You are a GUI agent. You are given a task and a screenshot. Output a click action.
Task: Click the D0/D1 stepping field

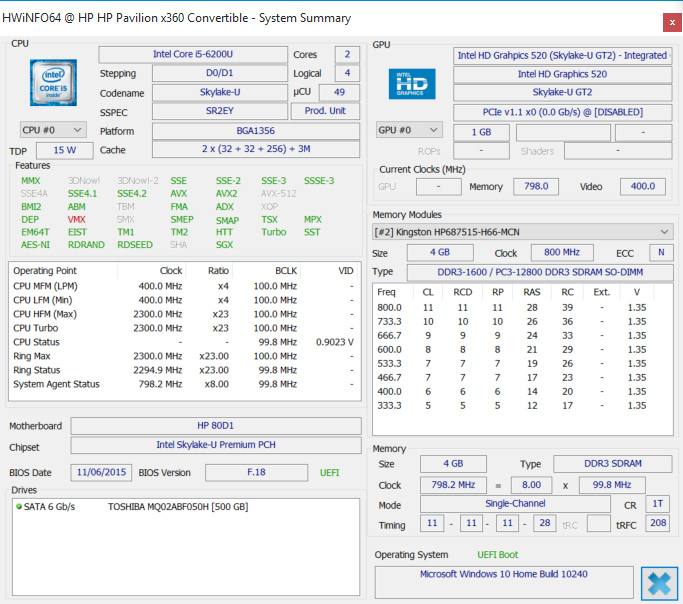220,73
